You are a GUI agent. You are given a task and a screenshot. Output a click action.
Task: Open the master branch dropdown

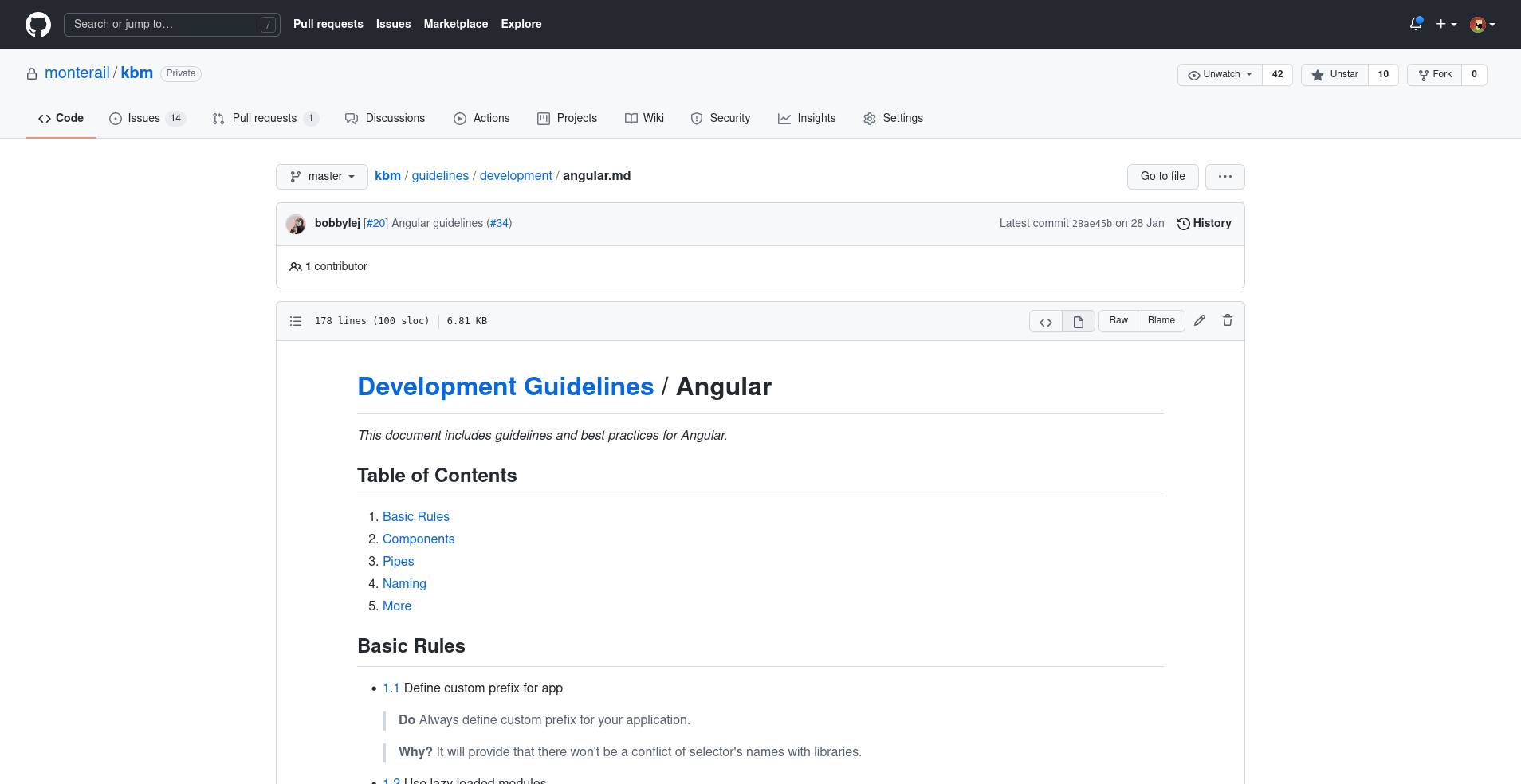(x=321, y=176)
